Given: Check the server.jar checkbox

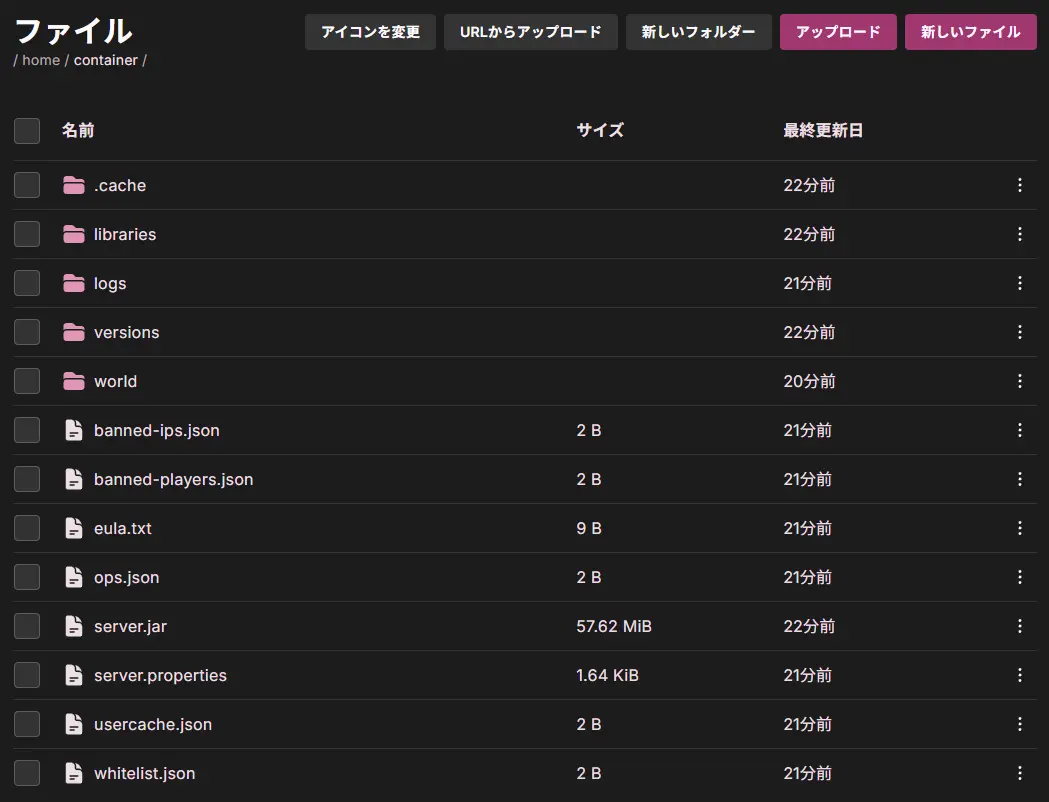Looking at the screenshot, I should (x=27, y=626).
